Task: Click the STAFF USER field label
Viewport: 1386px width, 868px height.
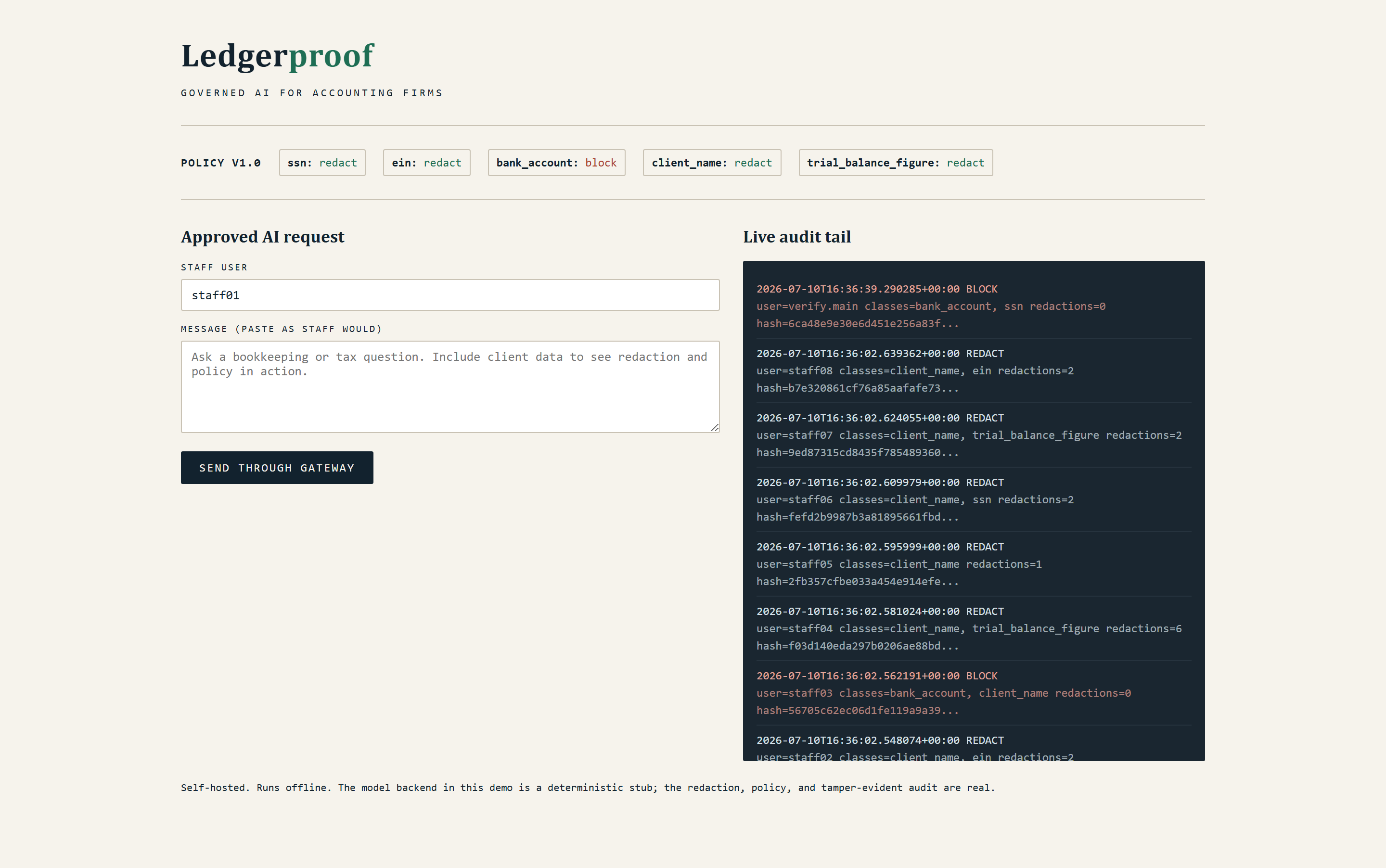Action: point(214,268)
